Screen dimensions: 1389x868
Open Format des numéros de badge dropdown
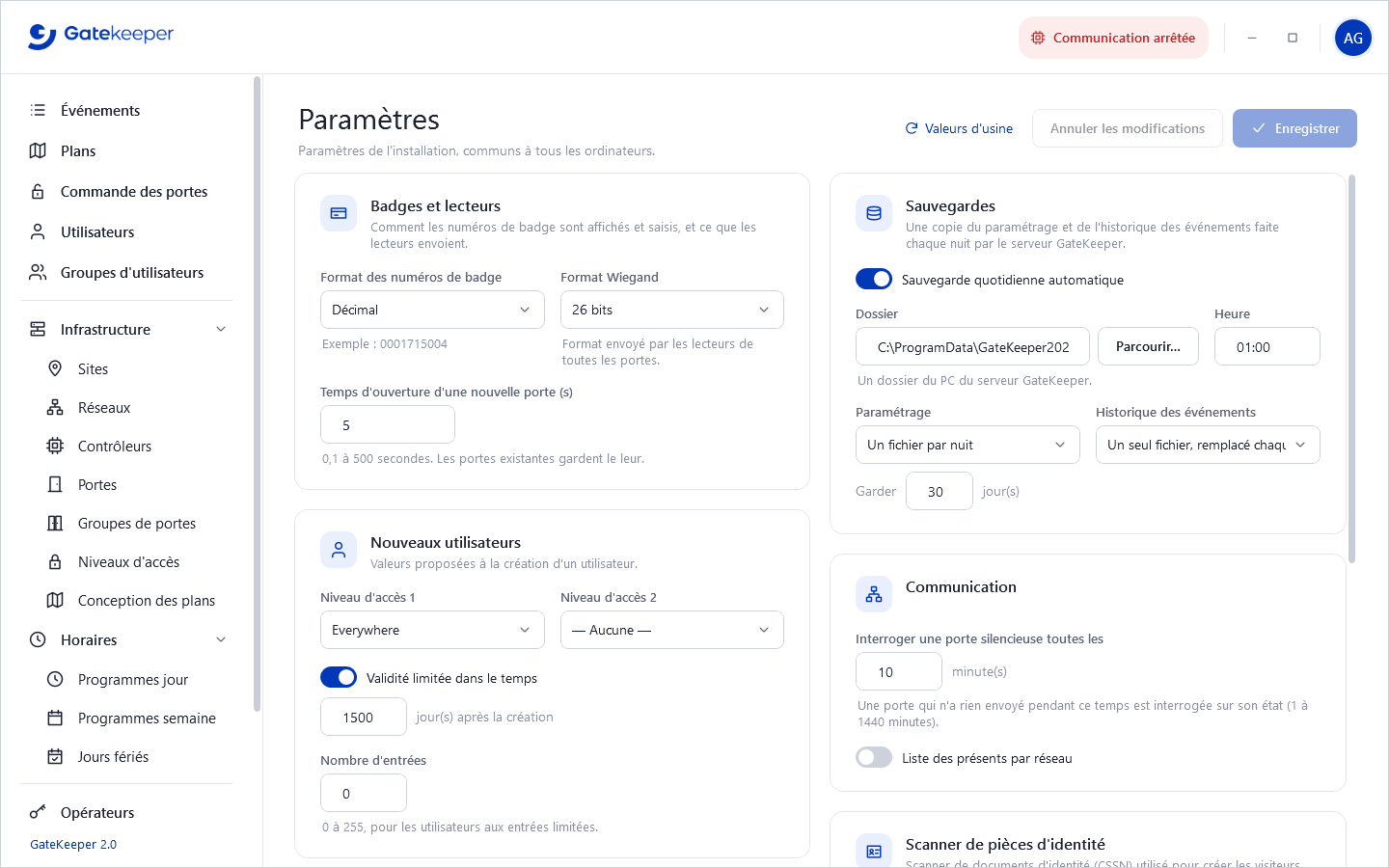click(432, 310)
